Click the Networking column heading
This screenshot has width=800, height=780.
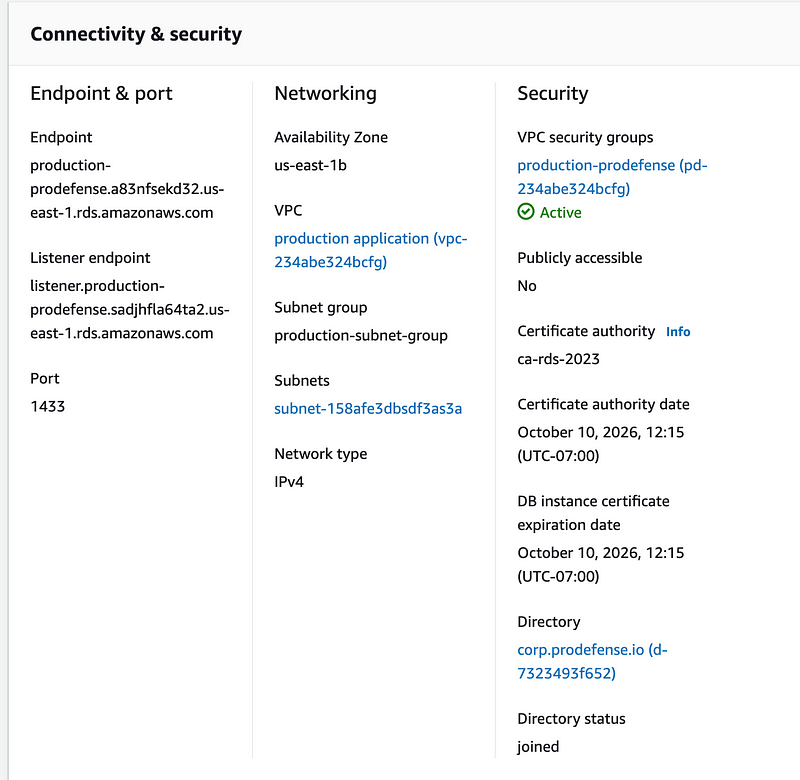pos(324,93)
